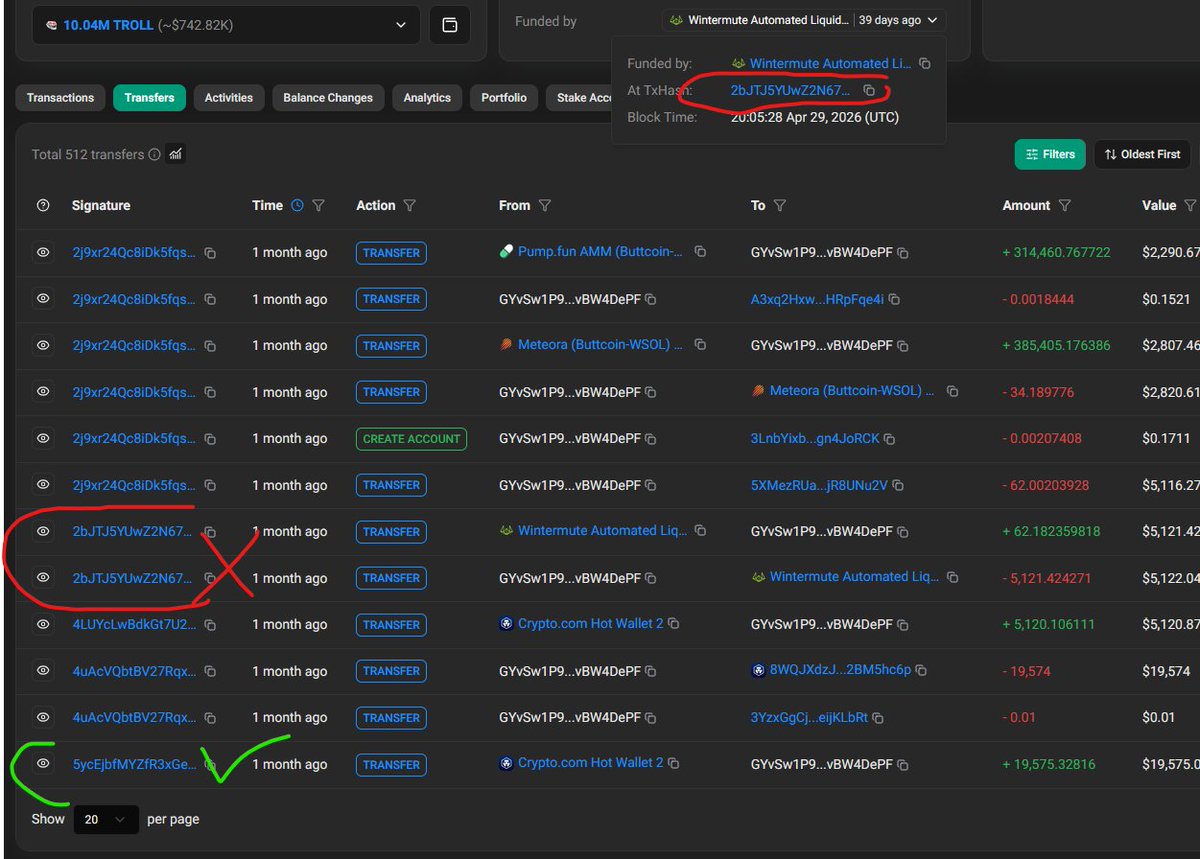Open the Analytics tab

pyautogui.click(x=427, y=98)
